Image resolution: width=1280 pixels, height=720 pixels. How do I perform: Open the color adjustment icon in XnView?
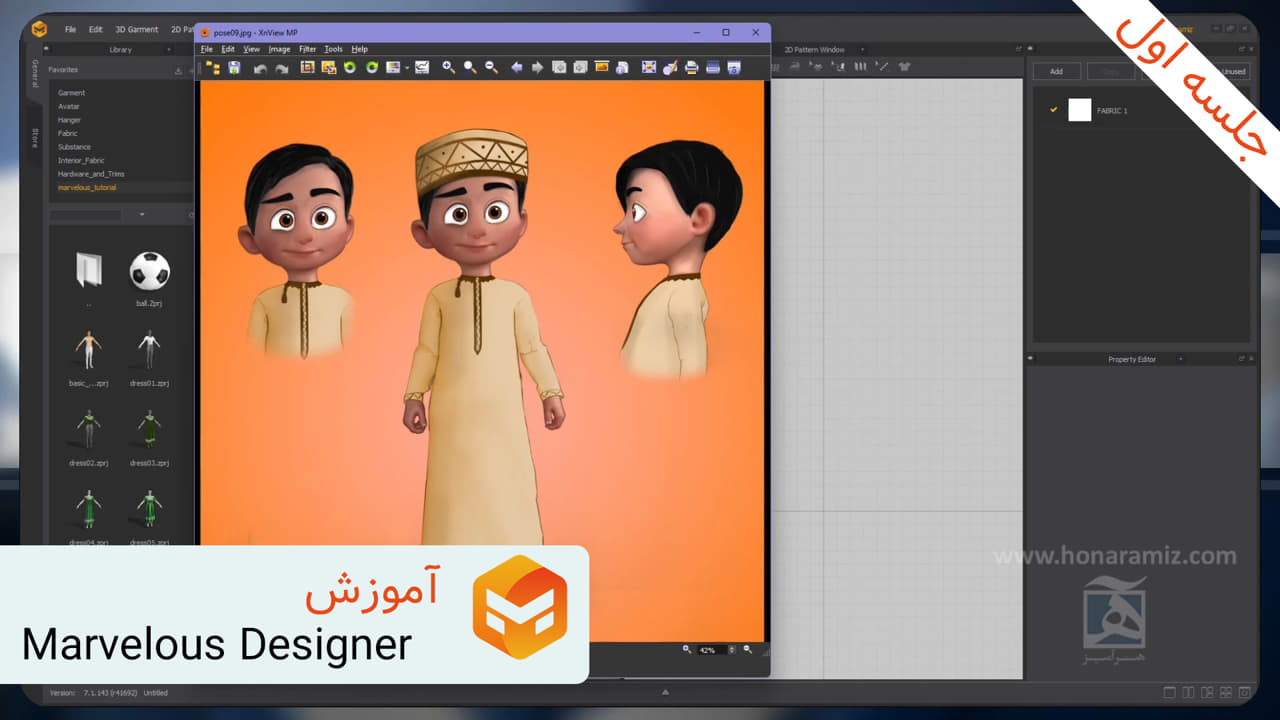tap(393, 67)
